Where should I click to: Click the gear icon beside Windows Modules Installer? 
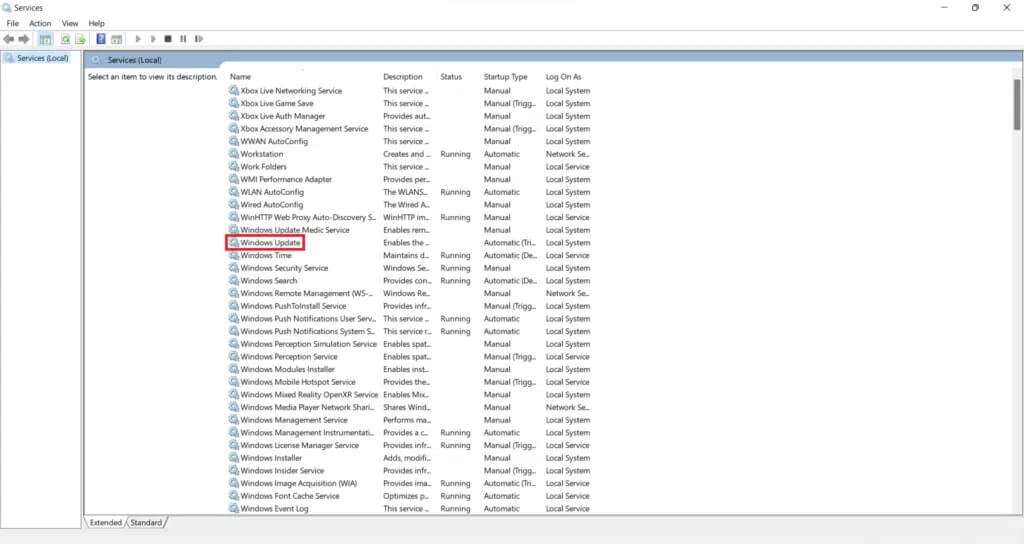[234, 370]
